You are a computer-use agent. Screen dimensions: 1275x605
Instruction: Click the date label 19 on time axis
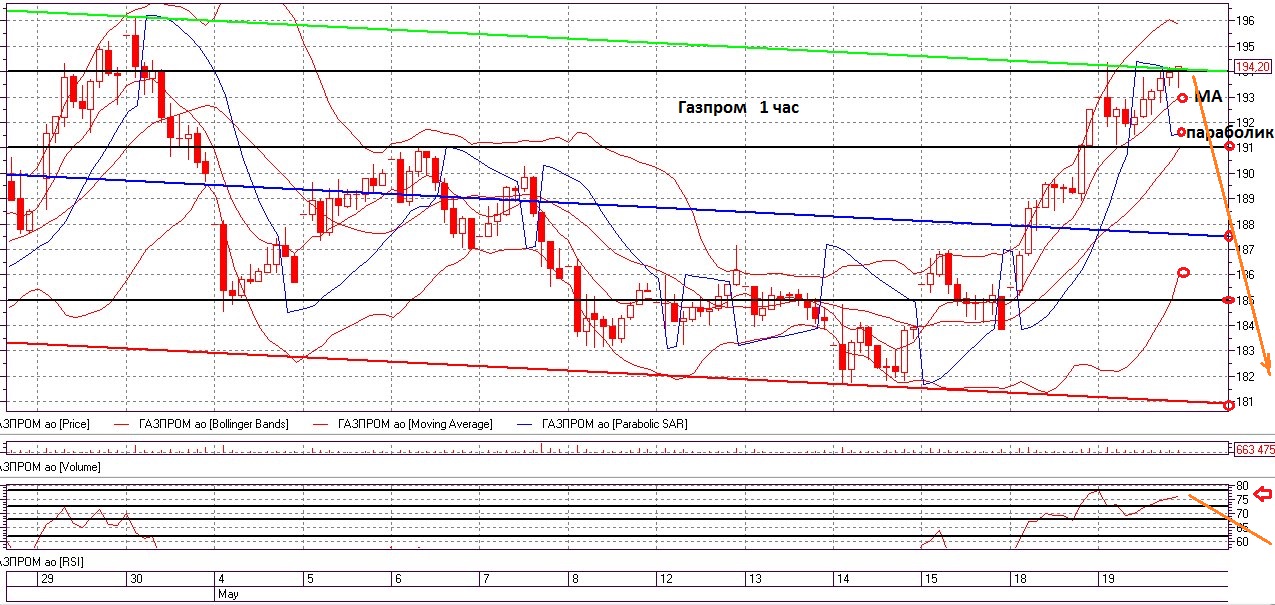1108,579
